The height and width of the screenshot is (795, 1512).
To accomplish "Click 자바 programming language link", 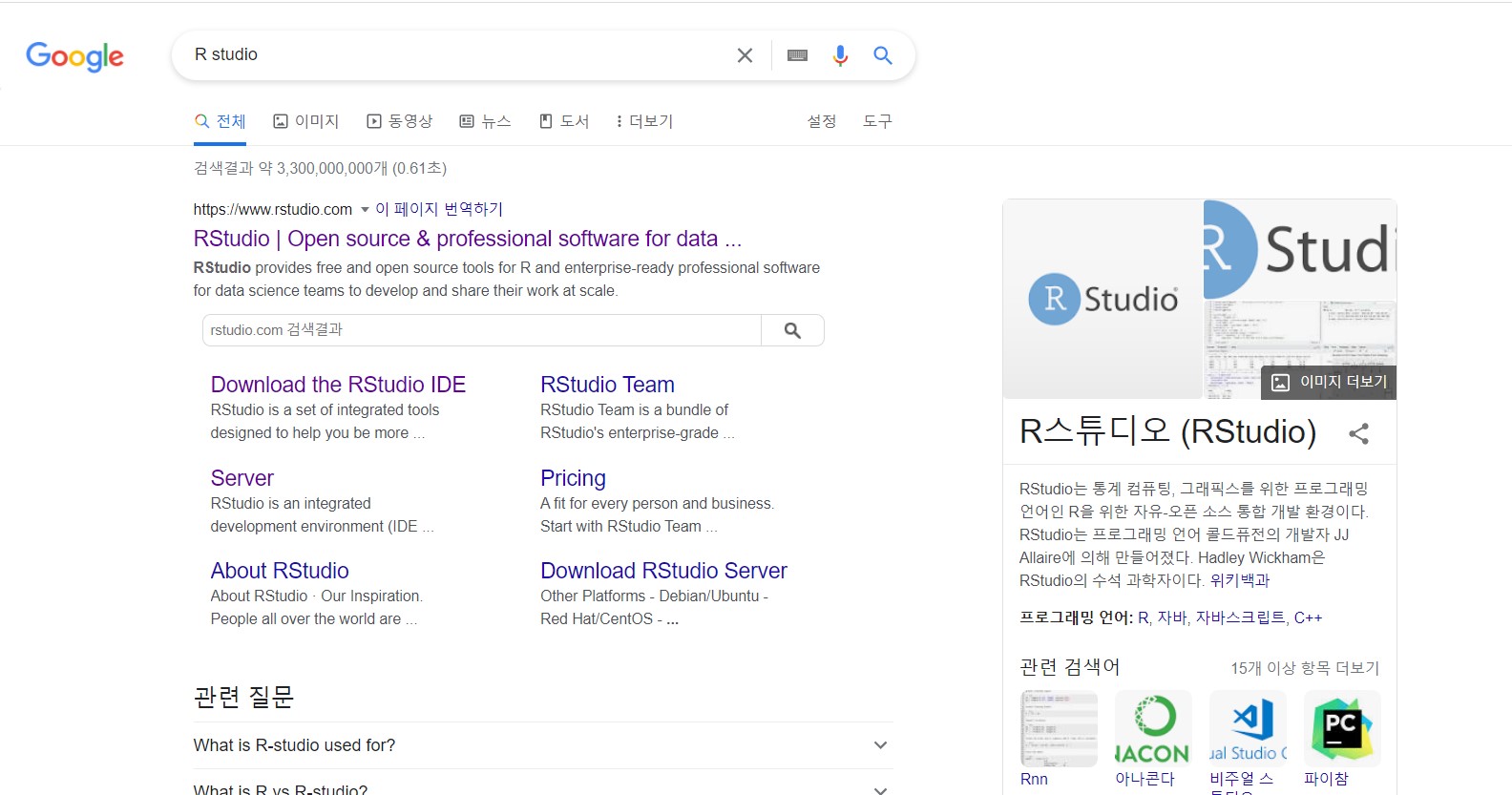I will click(x=1171, y=617).
